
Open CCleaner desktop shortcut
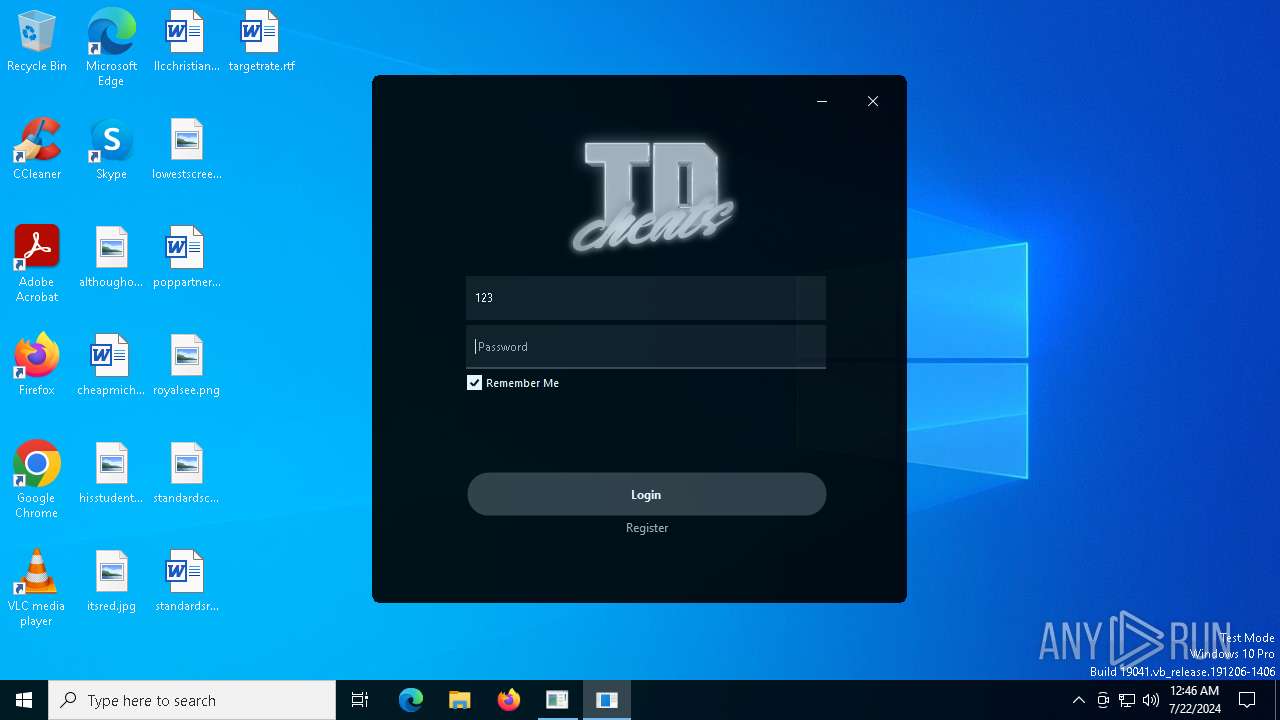[x=37, y=150]
